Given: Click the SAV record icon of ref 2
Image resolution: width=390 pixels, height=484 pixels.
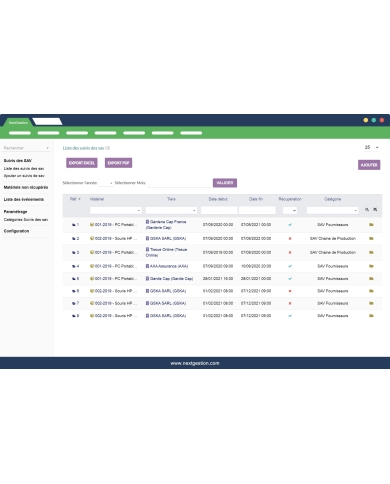Looking at the screenshot, I should (74, 238).
